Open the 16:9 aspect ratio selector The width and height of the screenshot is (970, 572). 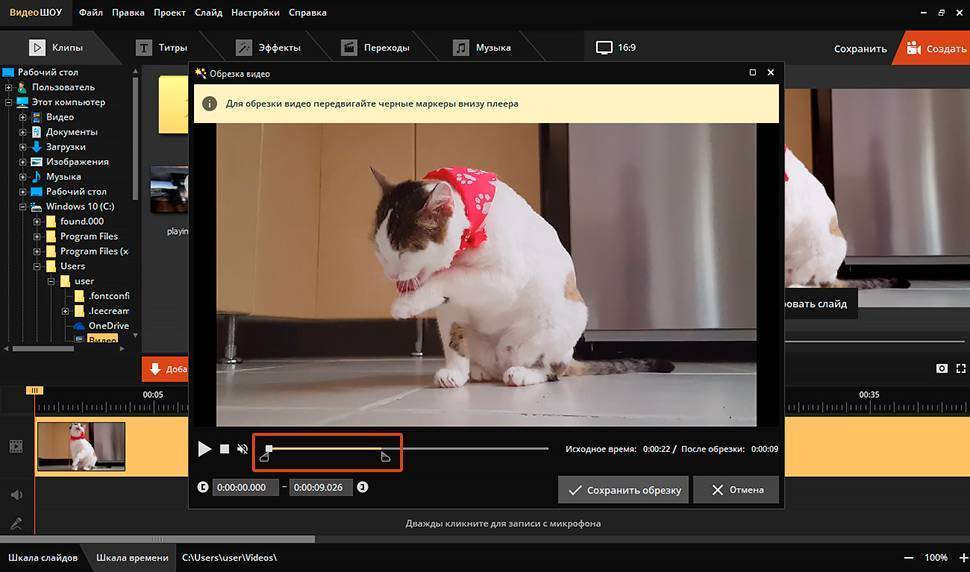pyautogui.click(x=616, y=47)
